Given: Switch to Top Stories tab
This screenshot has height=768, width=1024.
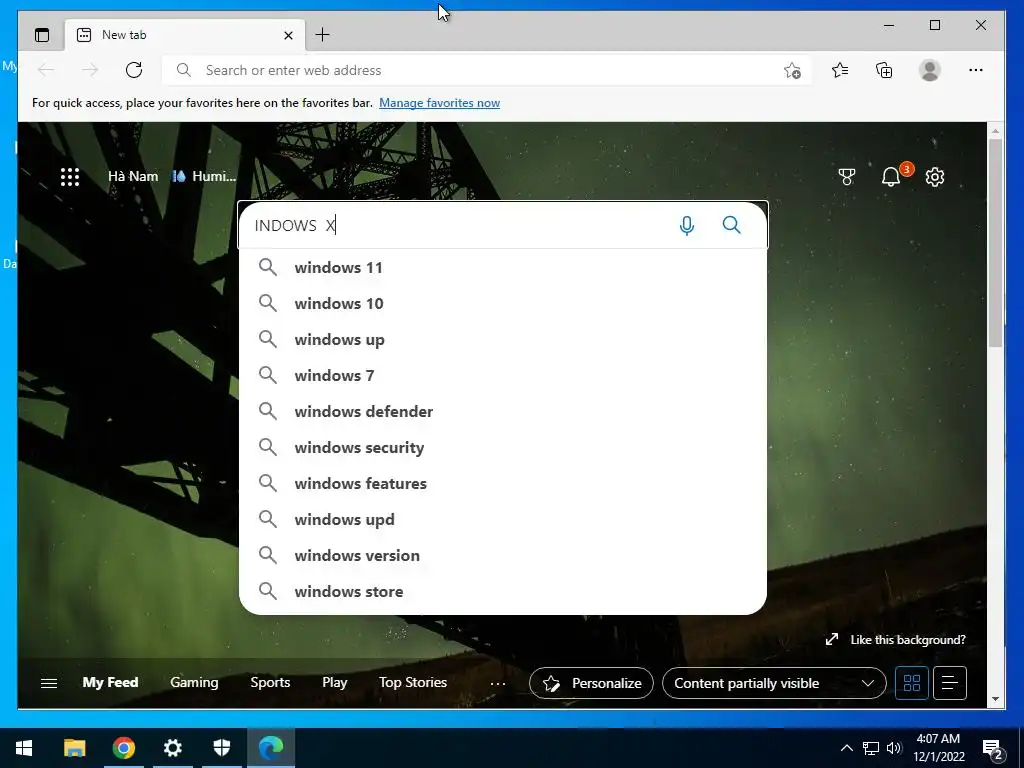Looking at the screenshot, I should click(x=413, y=682).
